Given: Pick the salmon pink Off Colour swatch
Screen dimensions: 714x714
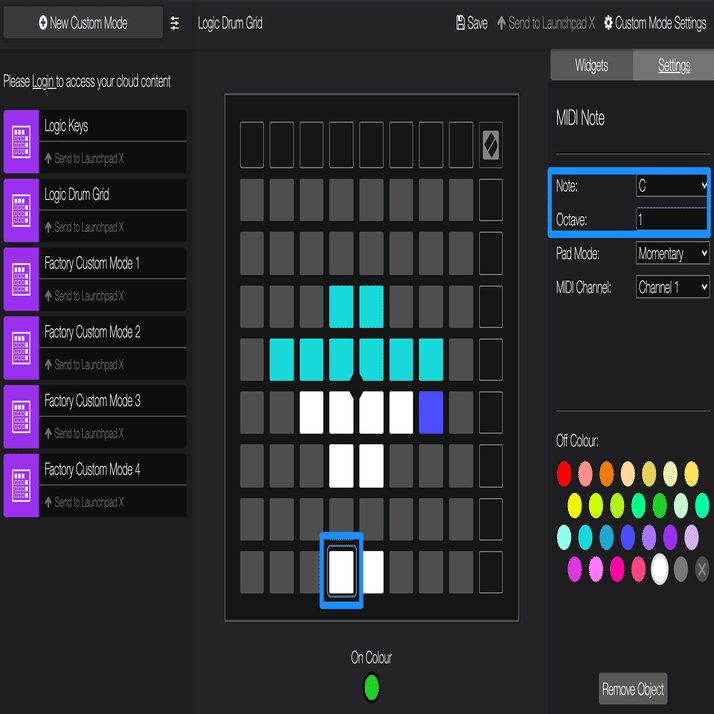Looking at the screenshot, I should click(x=585, y=474).
